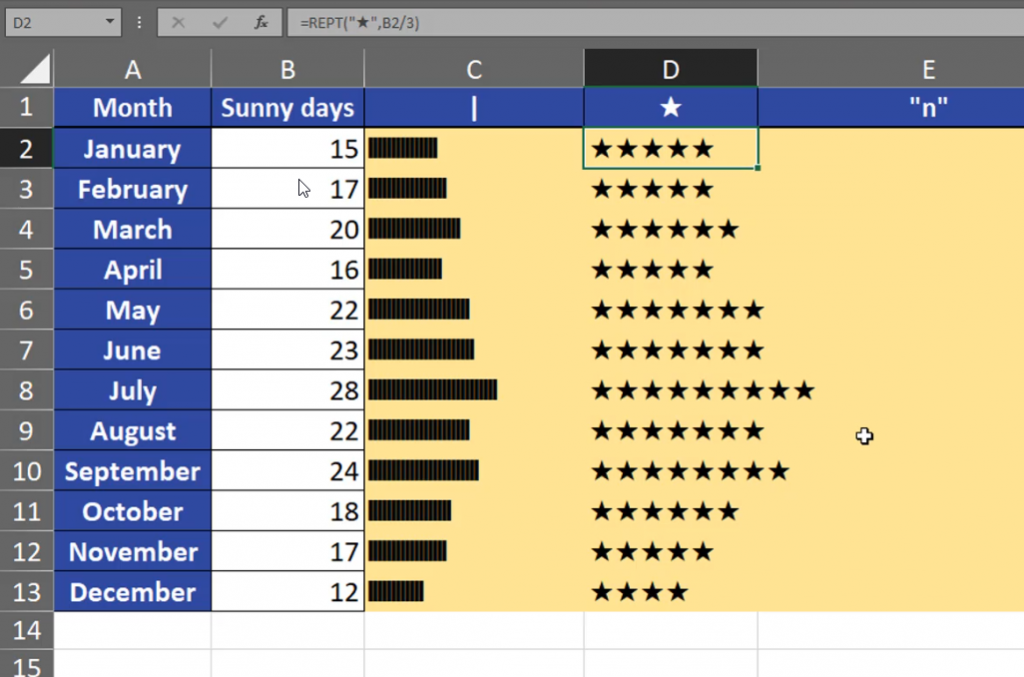Select column A header
Screen dimensions: 1024x677
(132, 69)
